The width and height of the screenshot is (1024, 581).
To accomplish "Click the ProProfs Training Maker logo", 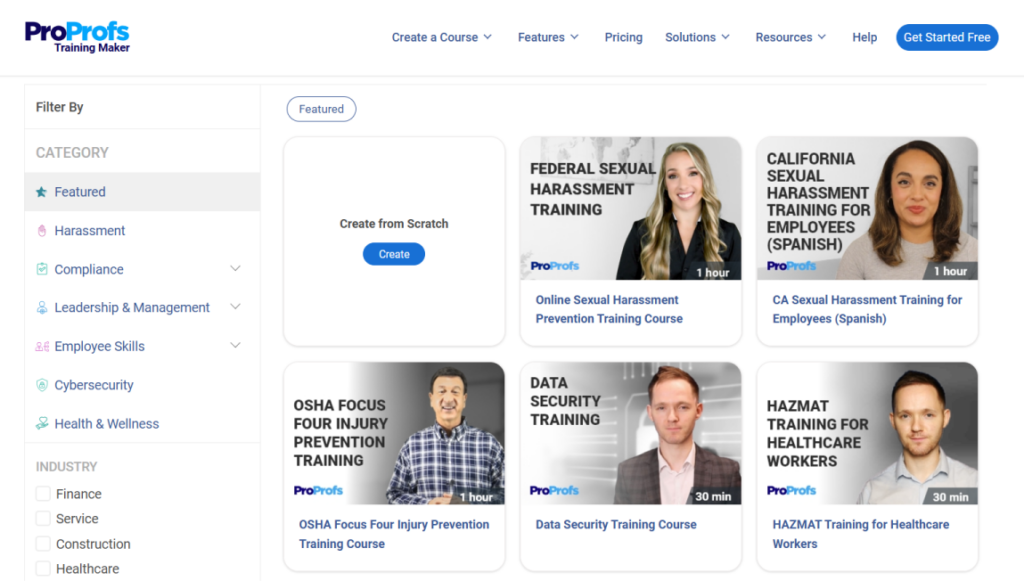I will tap(77, 37).
